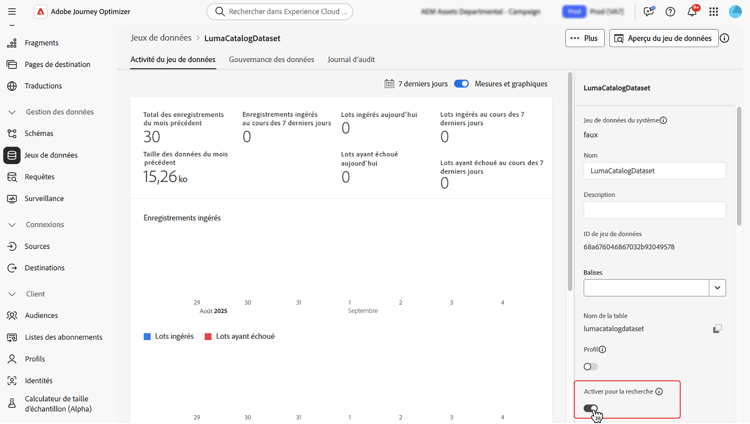The image size is (750, 424).
Task: Click the sample size calculator flask icon
Action: [x=12, y=403]
